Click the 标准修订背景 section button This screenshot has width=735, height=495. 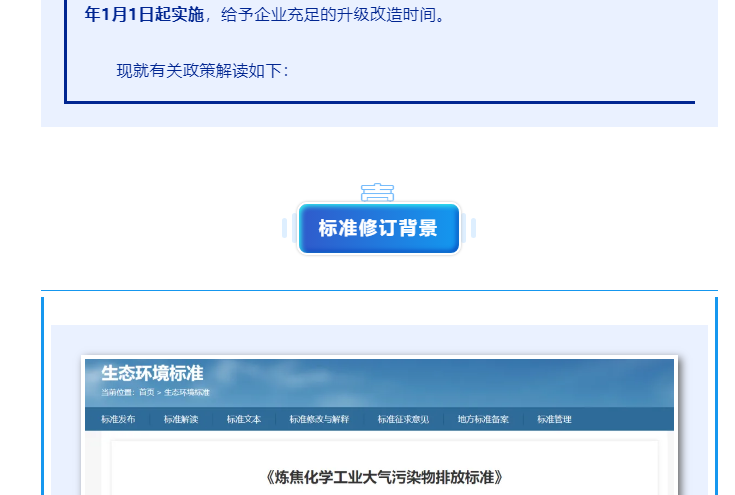pos(378,228)
